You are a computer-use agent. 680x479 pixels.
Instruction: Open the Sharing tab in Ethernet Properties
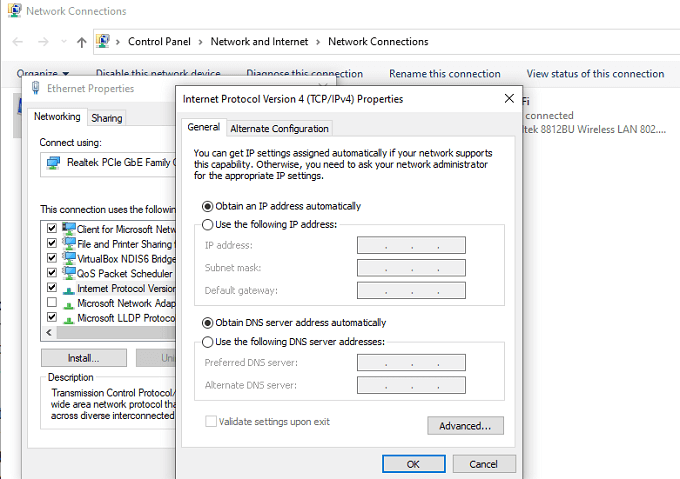click(106, 118)
